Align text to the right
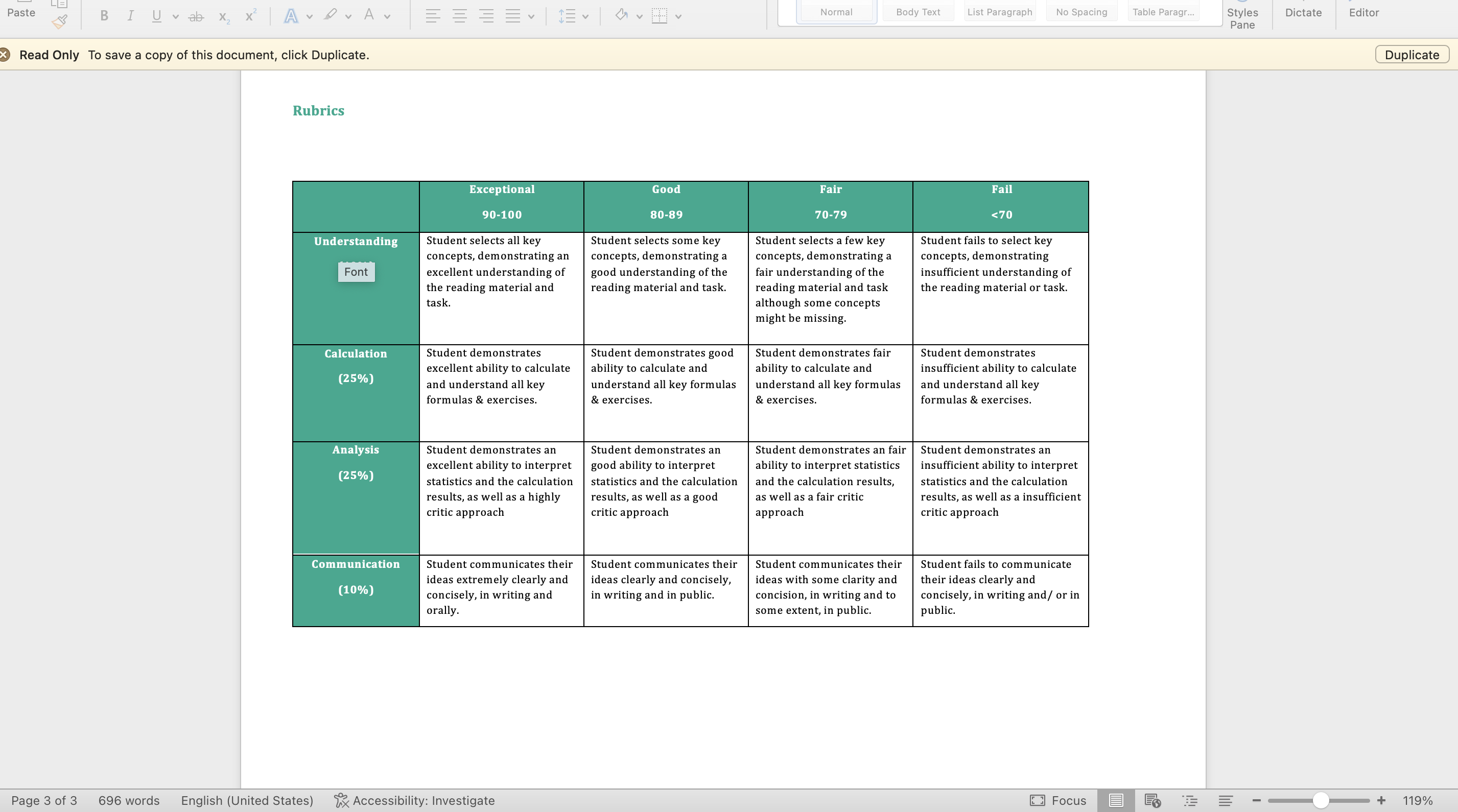The width and height of the screenshot is (1458, 812). (x=486, y=16)
